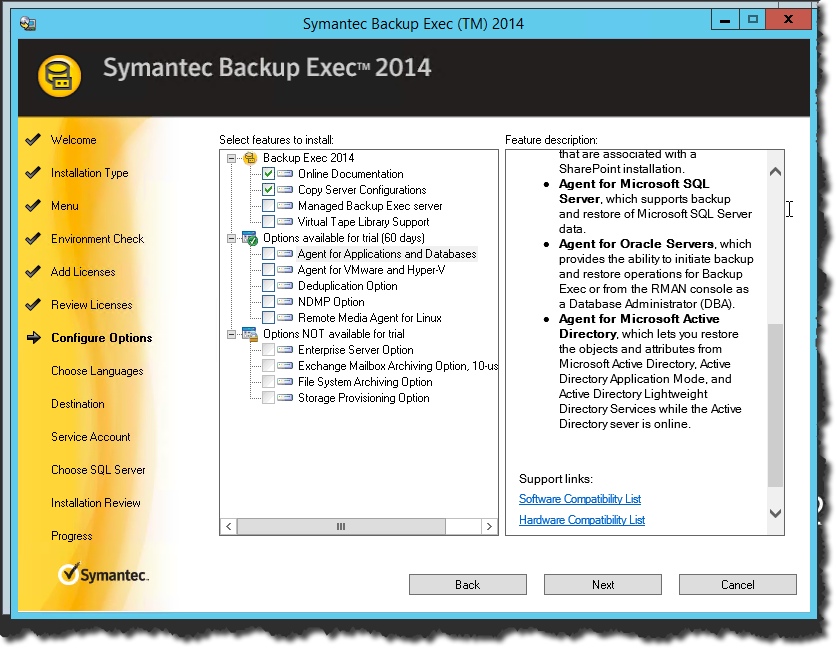Collapse Options NOT available for trial node

point(231,335)
